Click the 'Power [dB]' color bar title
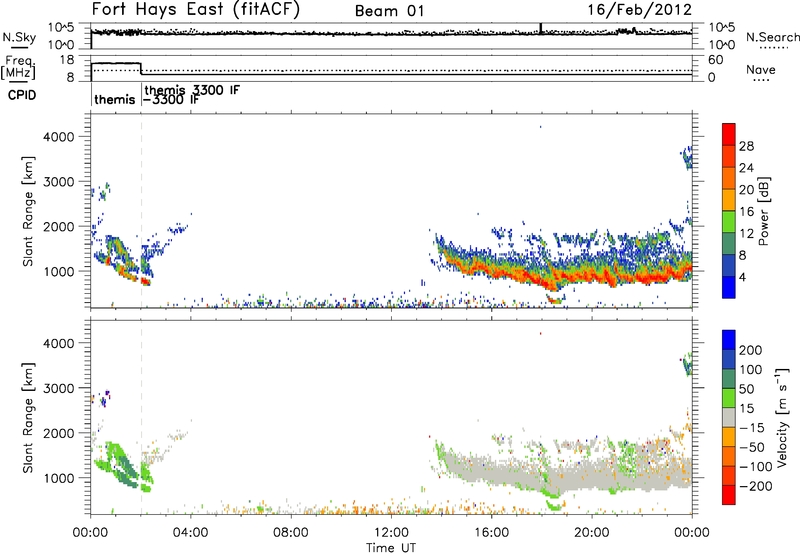This screenshot has height=554, width=800. [763, 211]
